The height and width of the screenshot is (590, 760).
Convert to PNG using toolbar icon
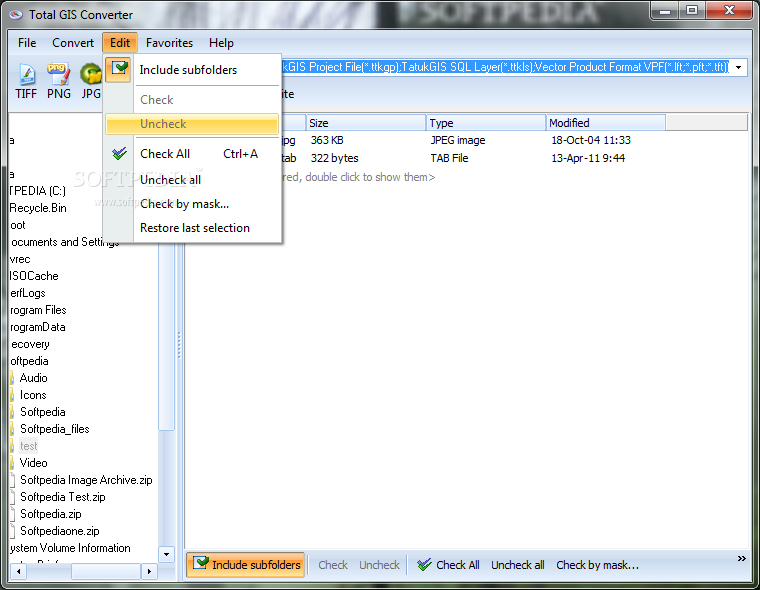[58, 81]
